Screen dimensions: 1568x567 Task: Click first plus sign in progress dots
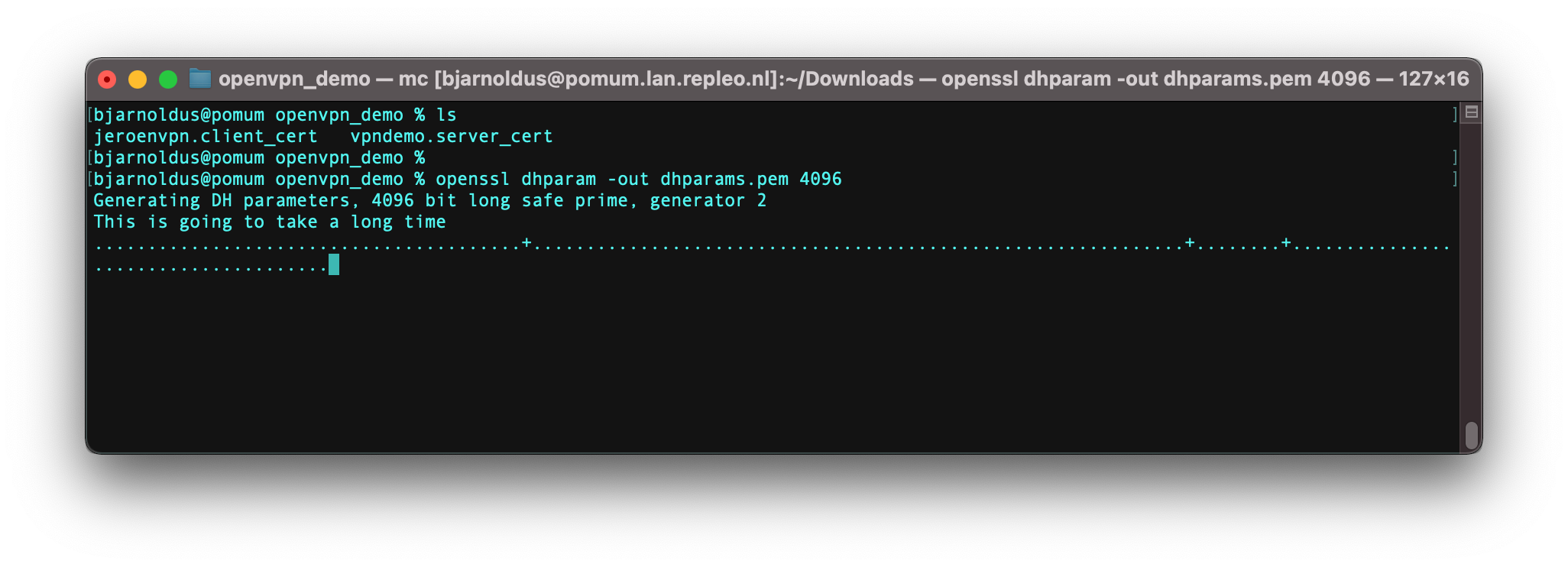point(526,243)
